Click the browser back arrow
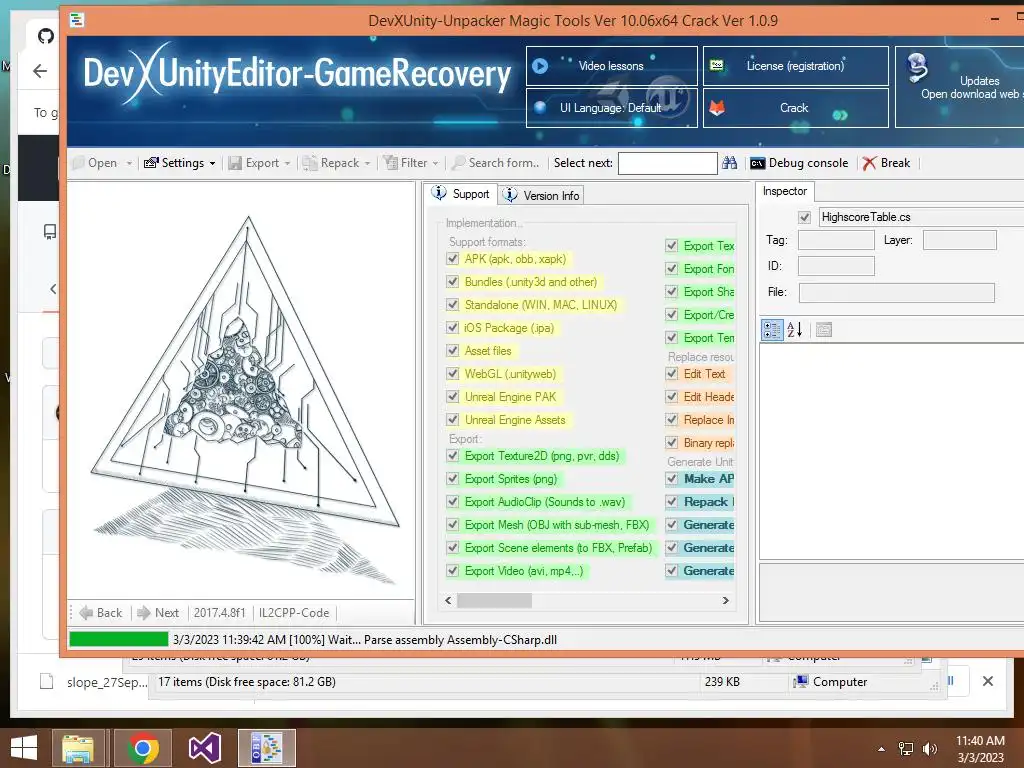1024x768 pixels. (40, 71)
